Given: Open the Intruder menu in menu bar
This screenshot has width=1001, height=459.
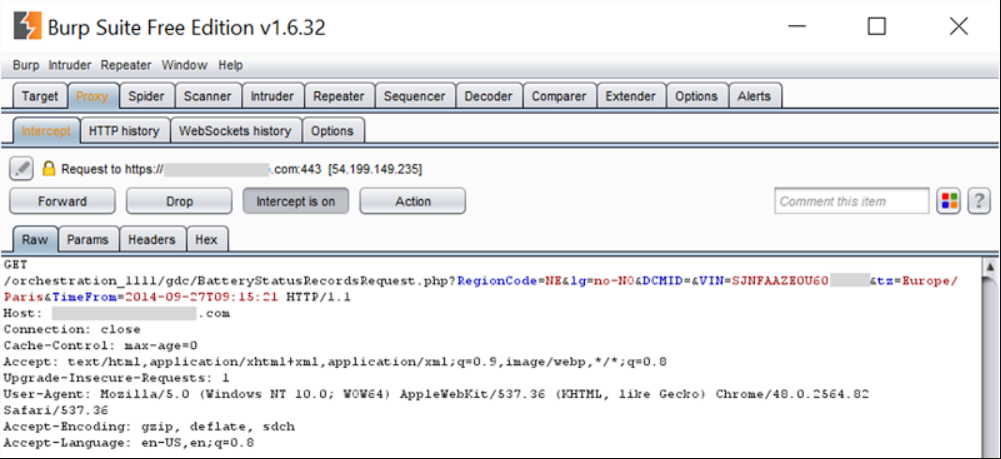Looking at the screenshot, I should (x=70, y=65).
